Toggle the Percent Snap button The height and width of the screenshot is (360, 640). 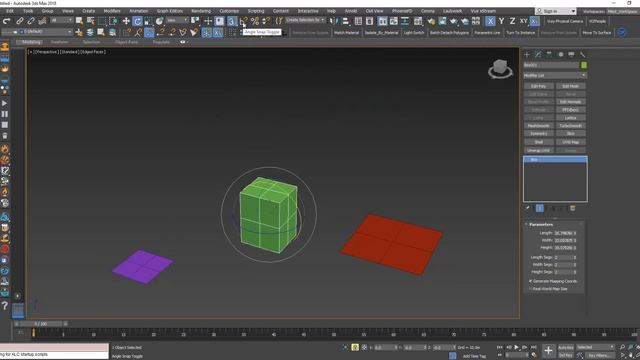[x=255, y=21]
